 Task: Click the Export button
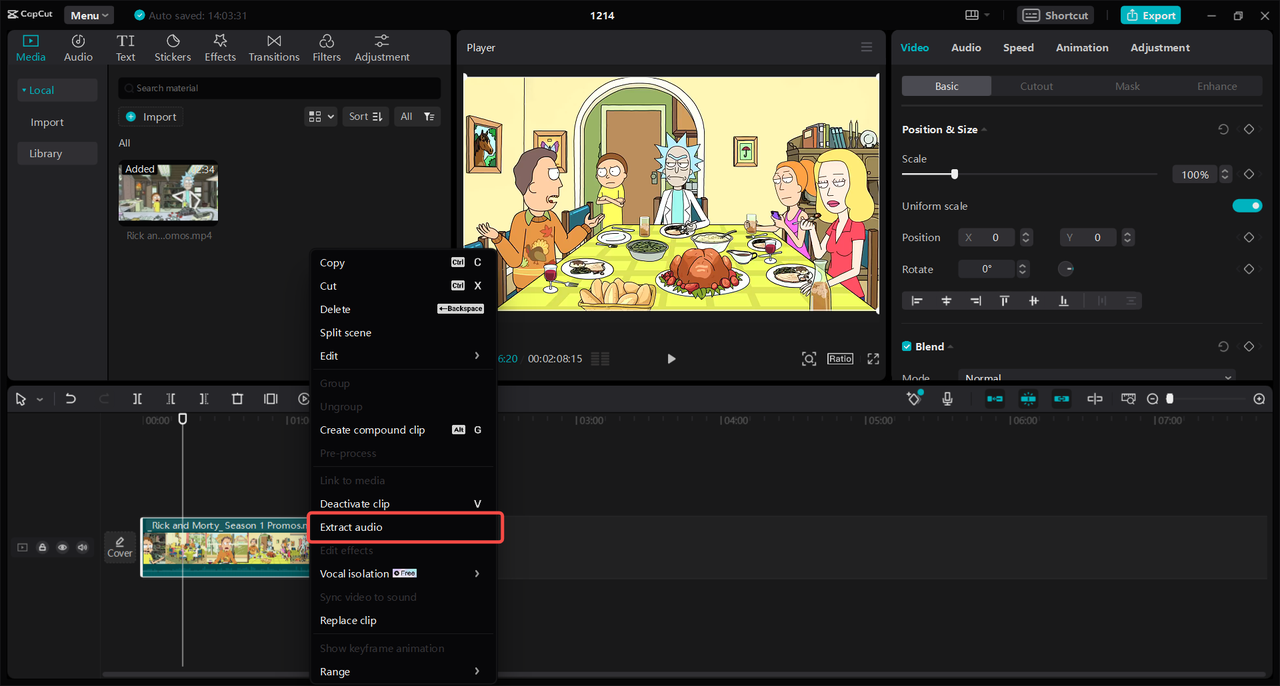pyautogui.click(x=1150, y=15)
